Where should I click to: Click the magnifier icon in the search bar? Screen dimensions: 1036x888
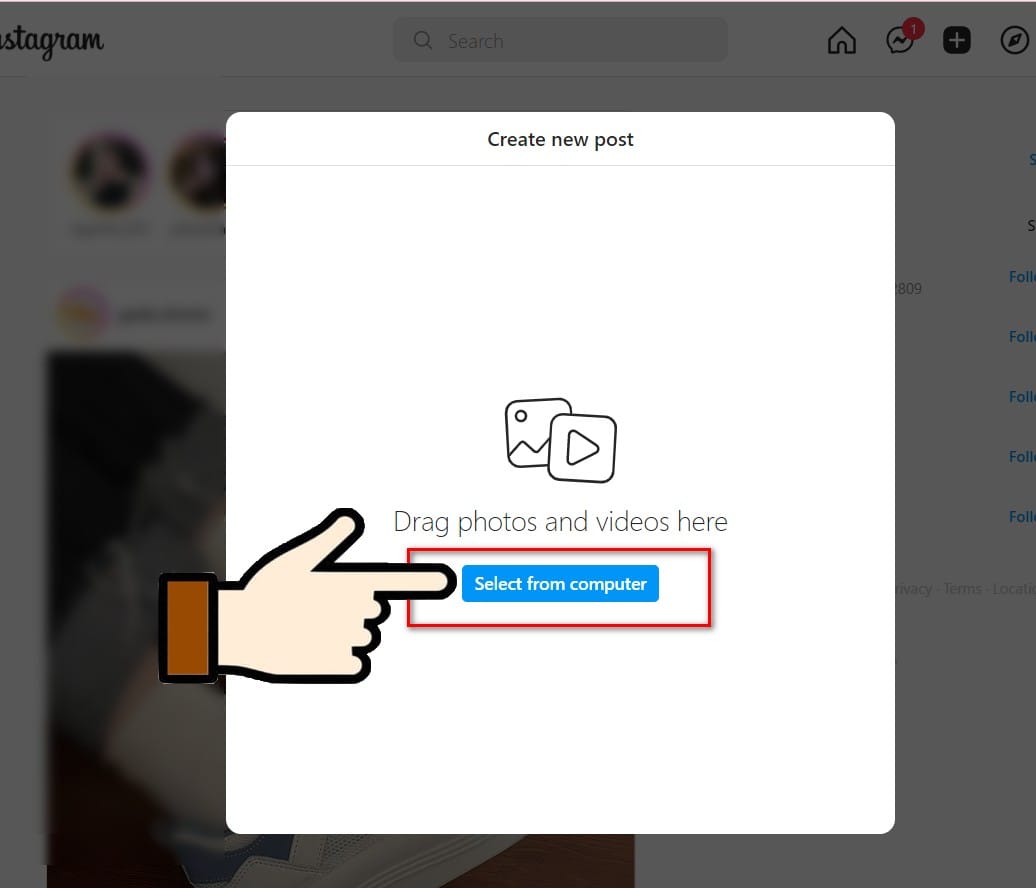coord(422,40)
